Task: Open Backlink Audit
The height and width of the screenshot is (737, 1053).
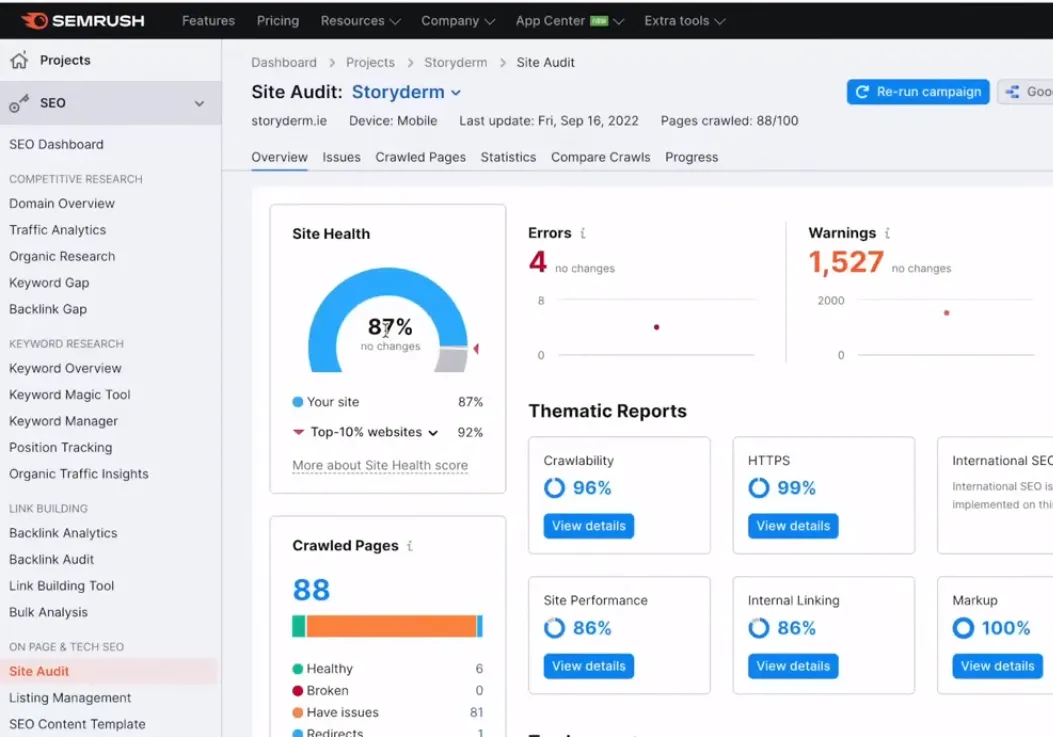Action: pos(52,560)
